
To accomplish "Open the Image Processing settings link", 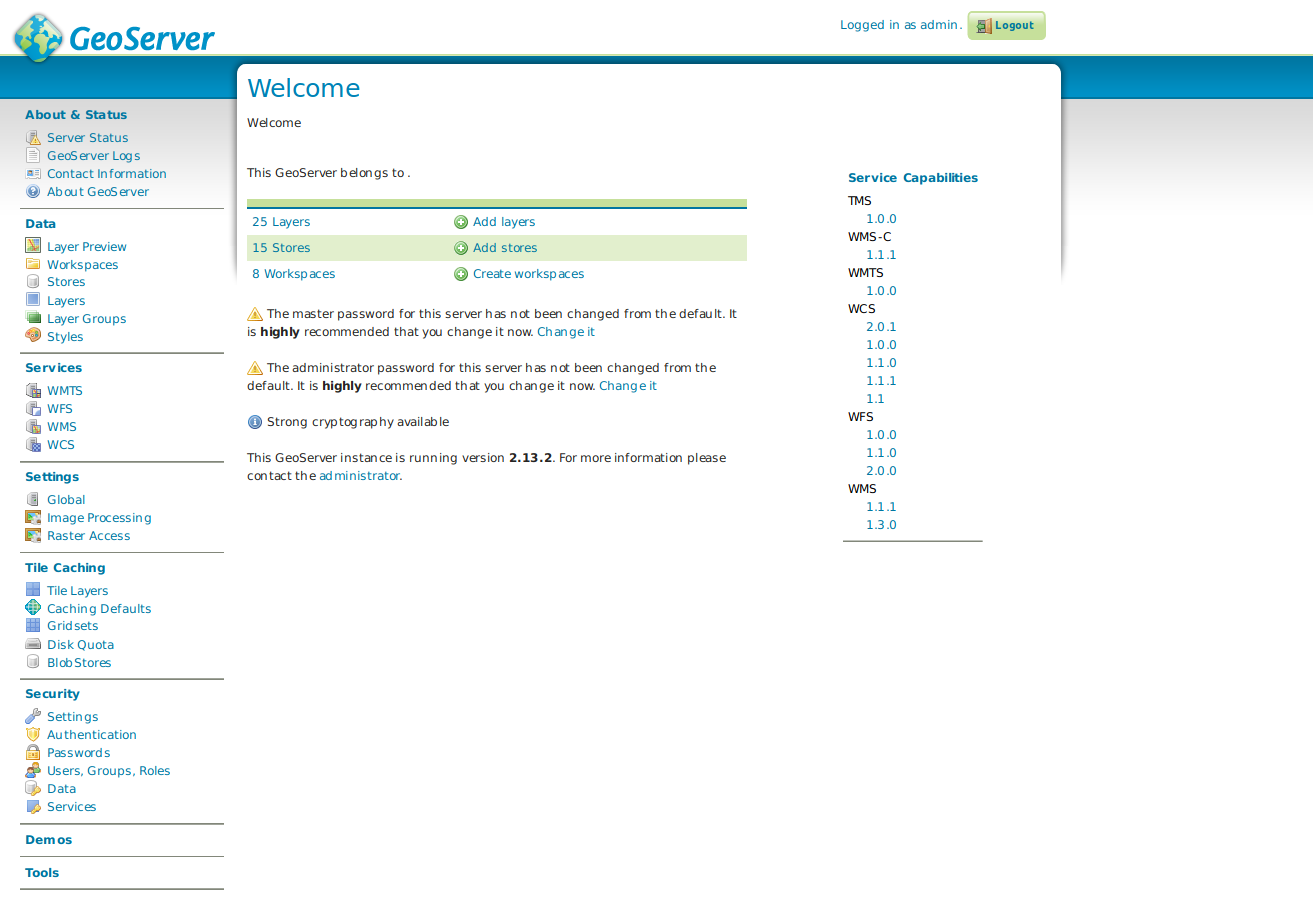I will pyautogui.click(x=99, y=518).
